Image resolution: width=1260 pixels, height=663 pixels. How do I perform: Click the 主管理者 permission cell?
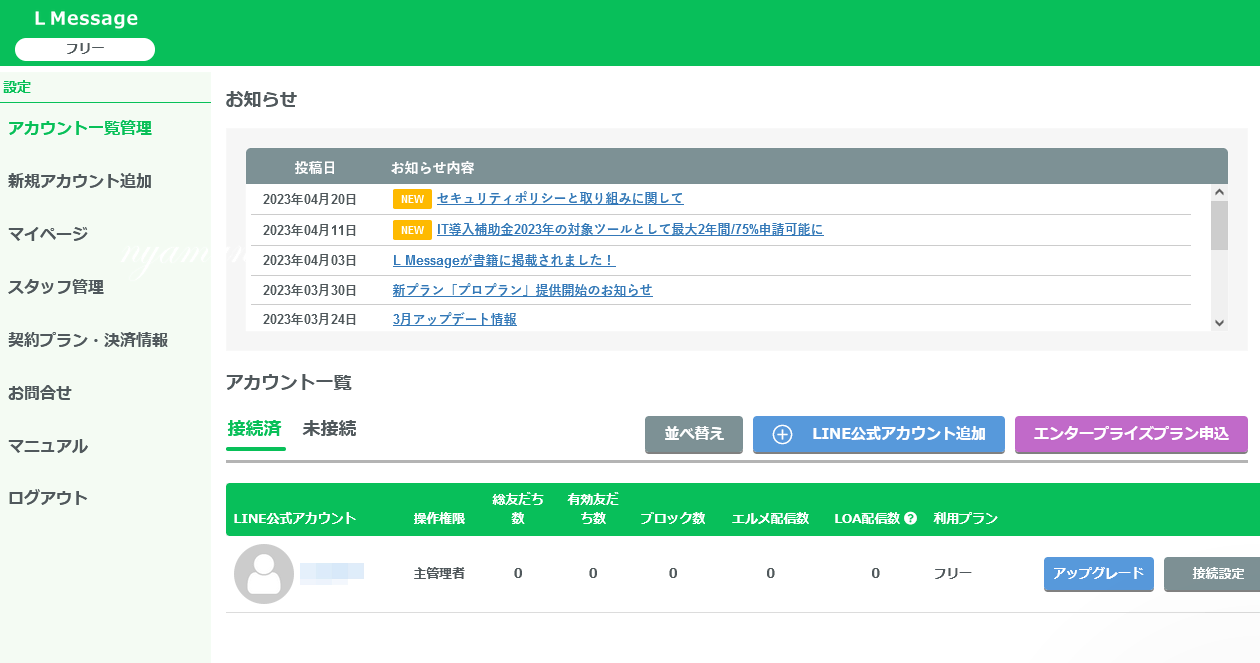[x=439, y=574]
